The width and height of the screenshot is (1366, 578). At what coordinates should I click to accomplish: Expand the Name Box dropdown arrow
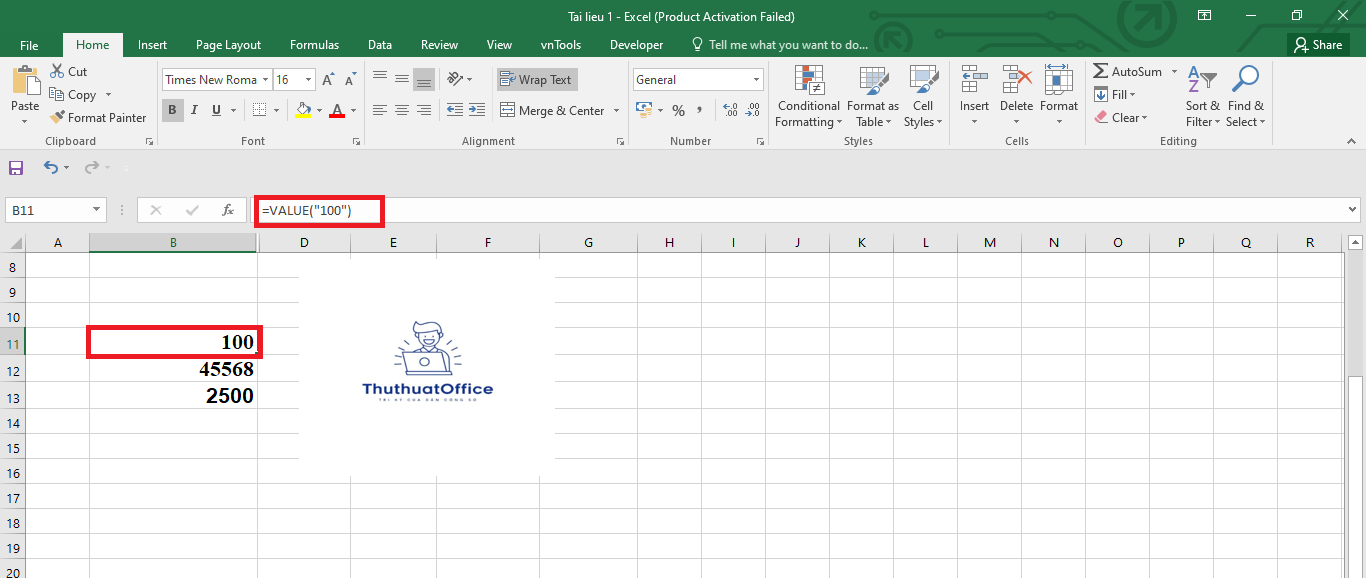pyautogui.click(x=97, y=210)
